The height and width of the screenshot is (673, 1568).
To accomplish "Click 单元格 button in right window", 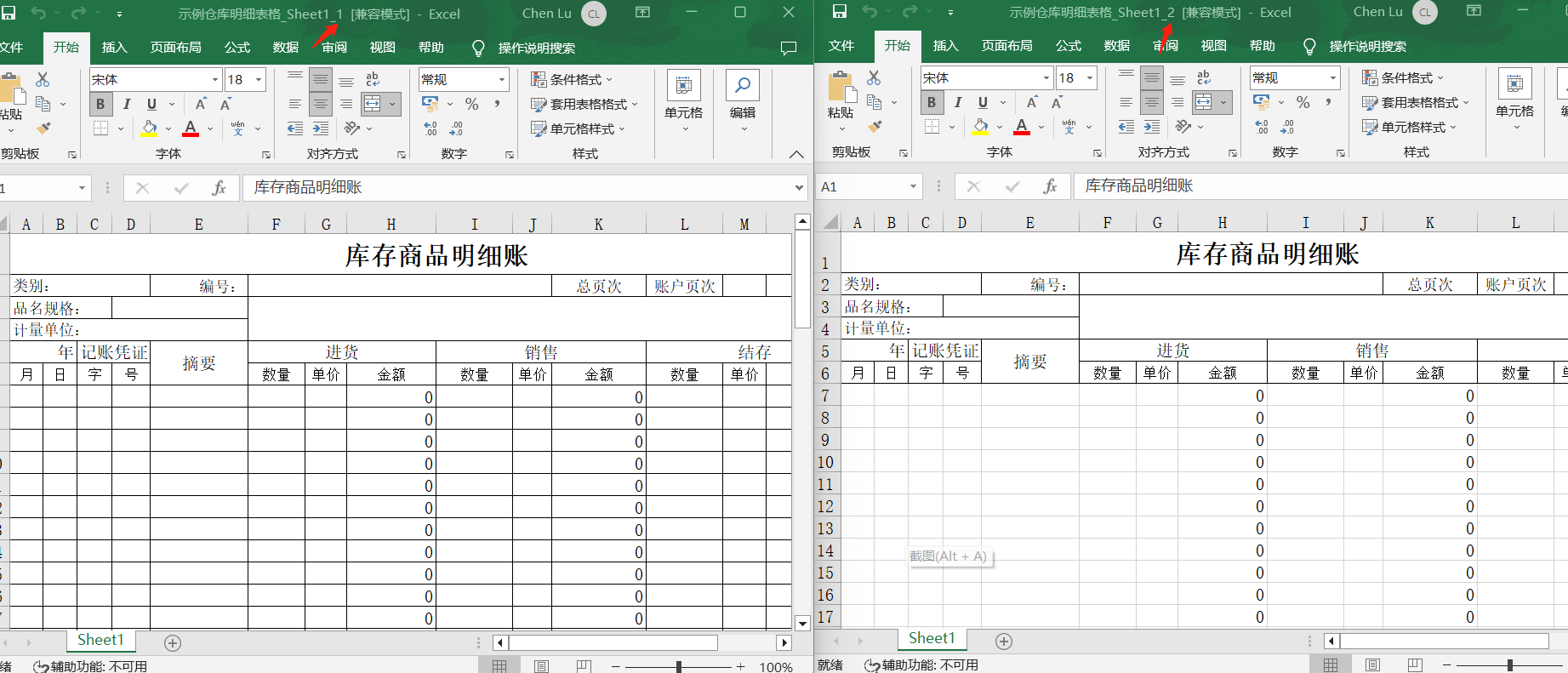I will pyautogui.click(x=1514, y=100).
